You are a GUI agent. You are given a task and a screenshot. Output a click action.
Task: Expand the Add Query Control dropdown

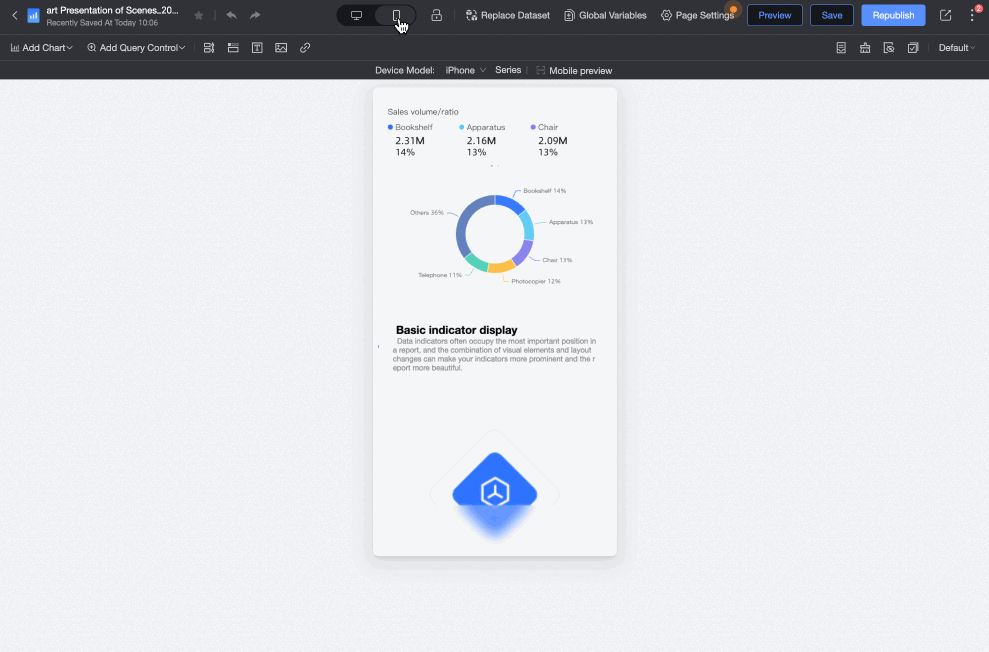pyautogui.click(x=136, y=48)
